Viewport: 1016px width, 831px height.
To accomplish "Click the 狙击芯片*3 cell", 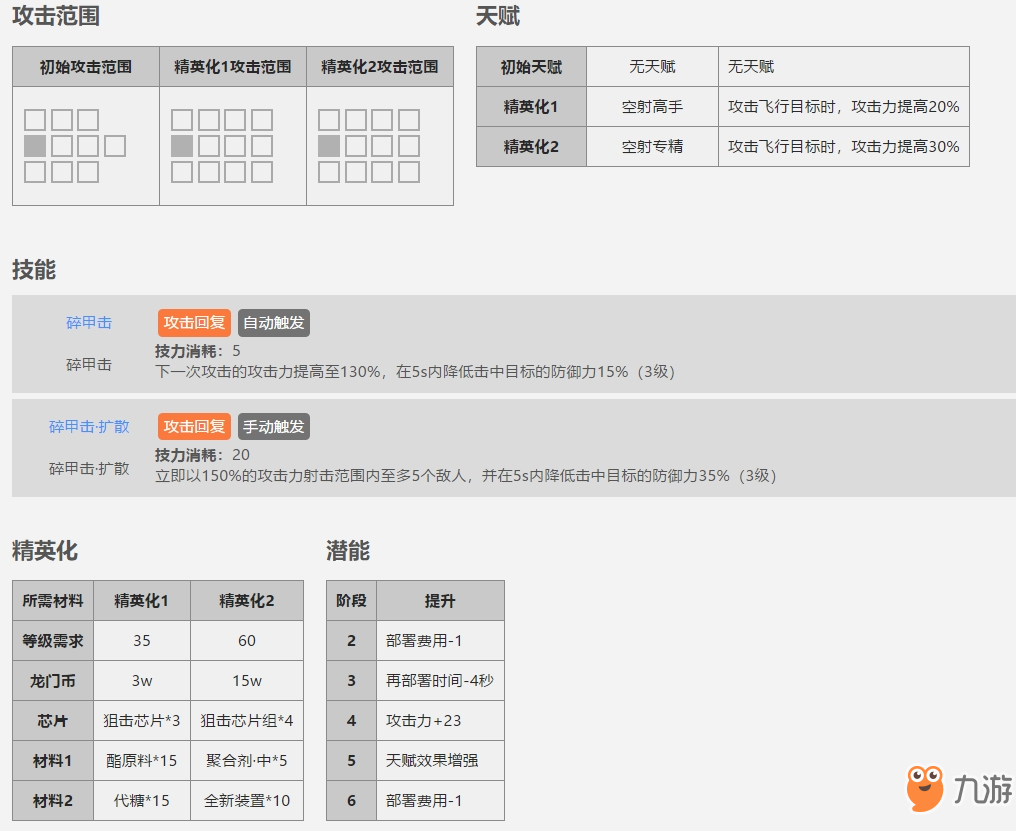I will [x=142, y=721].
